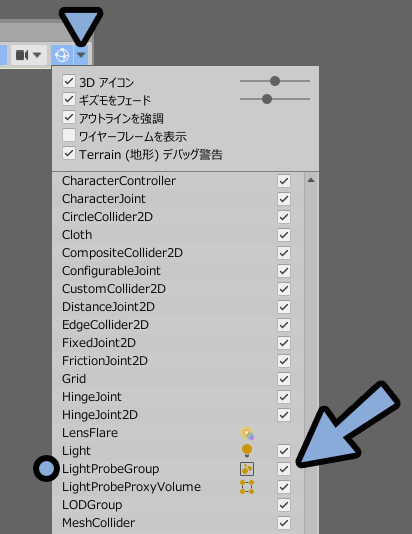This screenshot has width=412, height=534.
Task: Click the ギズモをフェード slider handle
Action: [x=267, y=99]
